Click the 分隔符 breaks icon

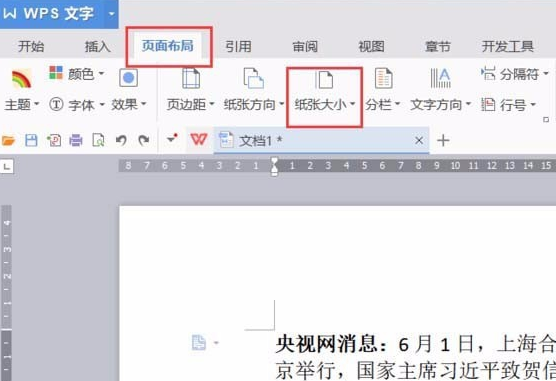pyautogui.click(x=488, y=74)
